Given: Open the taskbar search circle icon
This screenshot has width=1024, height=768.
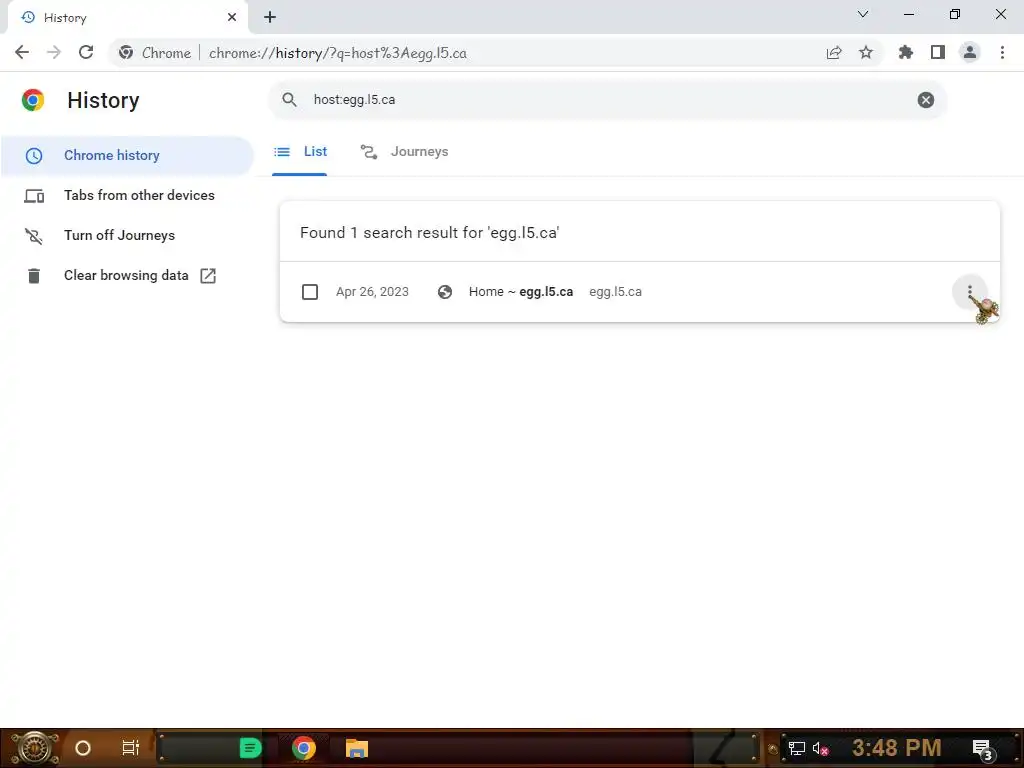Looking at the screenshot, I should pos(83,748).
